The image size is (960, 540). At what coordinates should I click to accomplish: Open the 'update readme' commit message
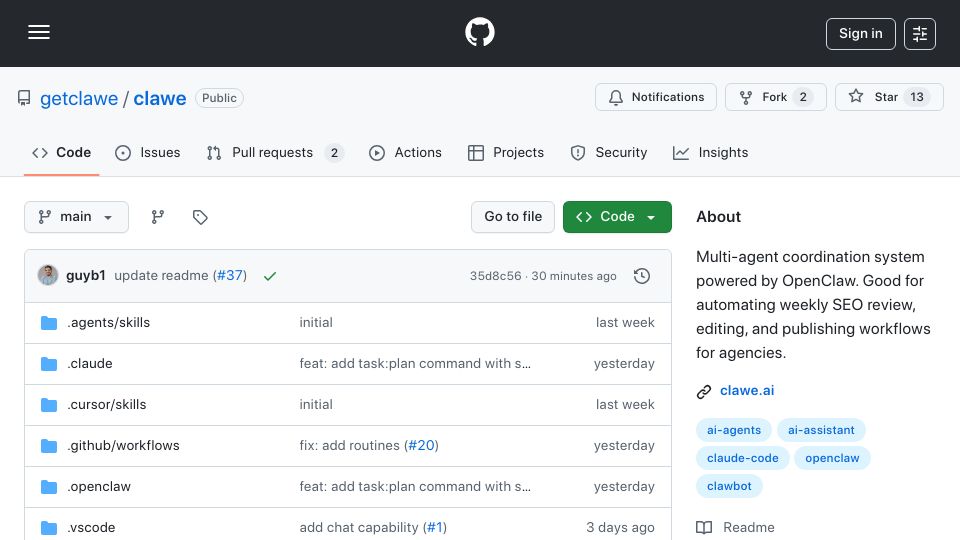point(162,276)
